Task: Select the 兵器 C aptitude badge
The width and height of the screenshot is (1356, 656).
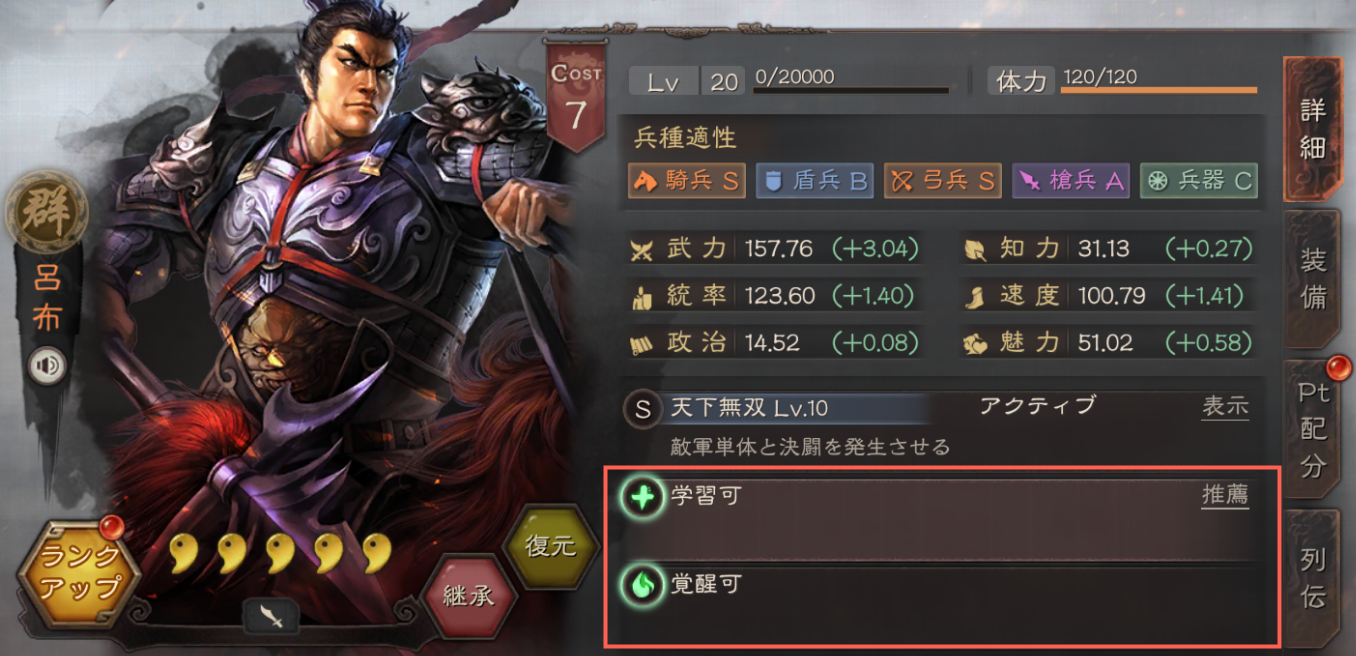Action: pyautogui.click(x=1199, y=181)
